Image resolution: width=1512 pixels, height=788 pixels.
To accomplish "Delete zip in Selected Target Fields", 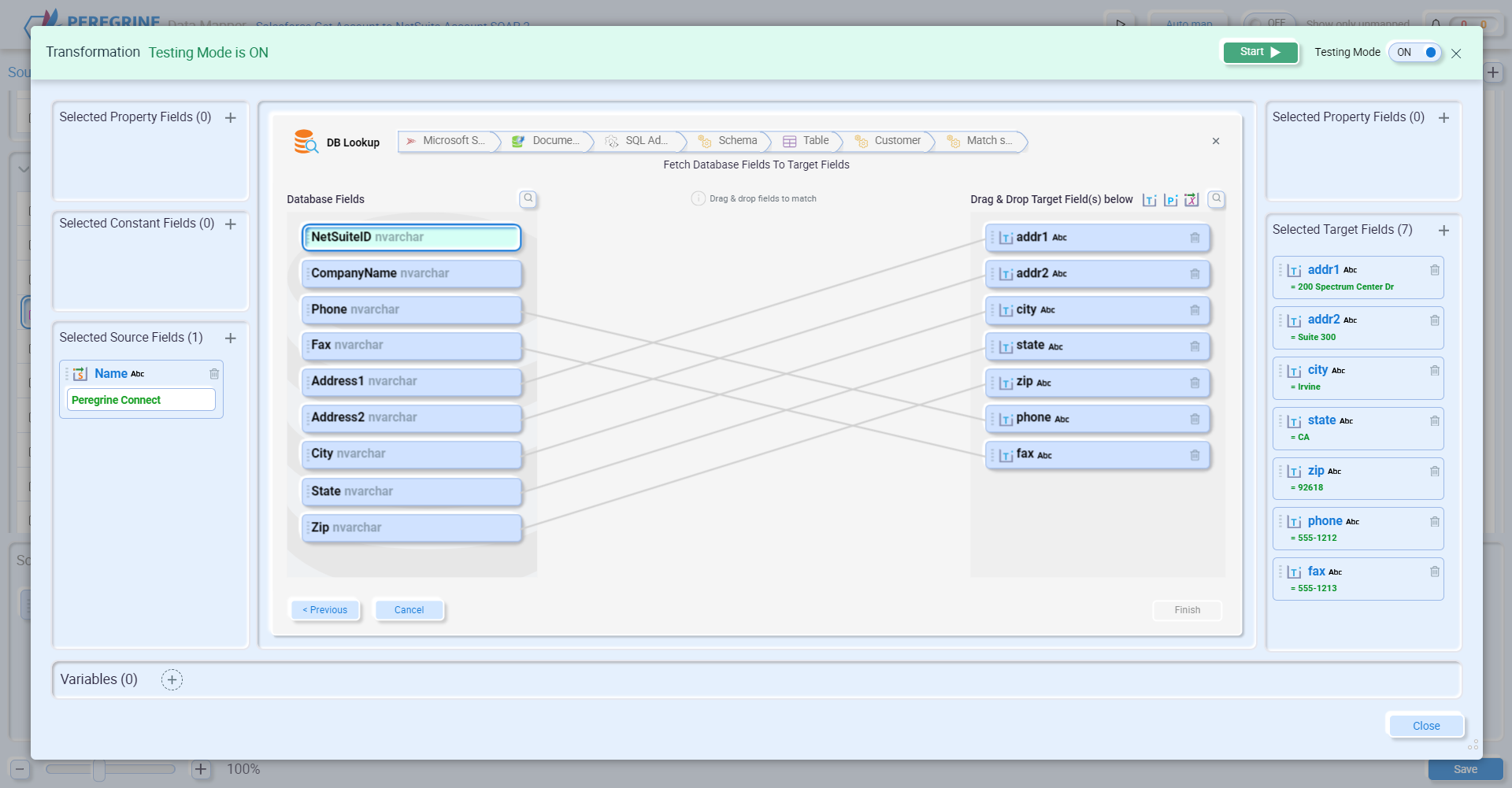I will (1435, 472).
